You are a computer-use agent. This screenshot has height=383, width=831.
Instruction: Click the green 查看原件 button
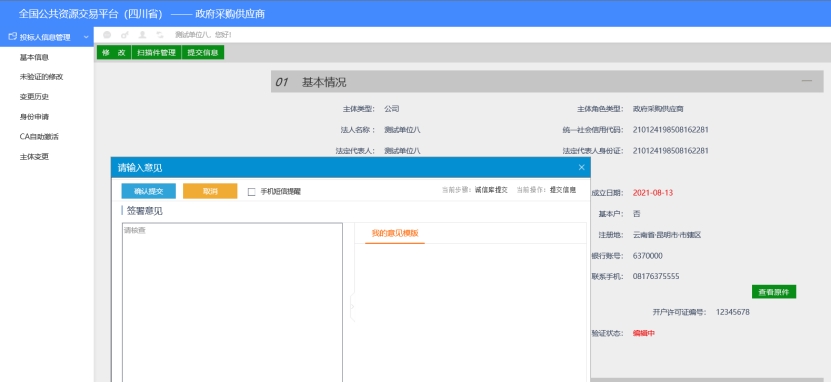(774, 292)
